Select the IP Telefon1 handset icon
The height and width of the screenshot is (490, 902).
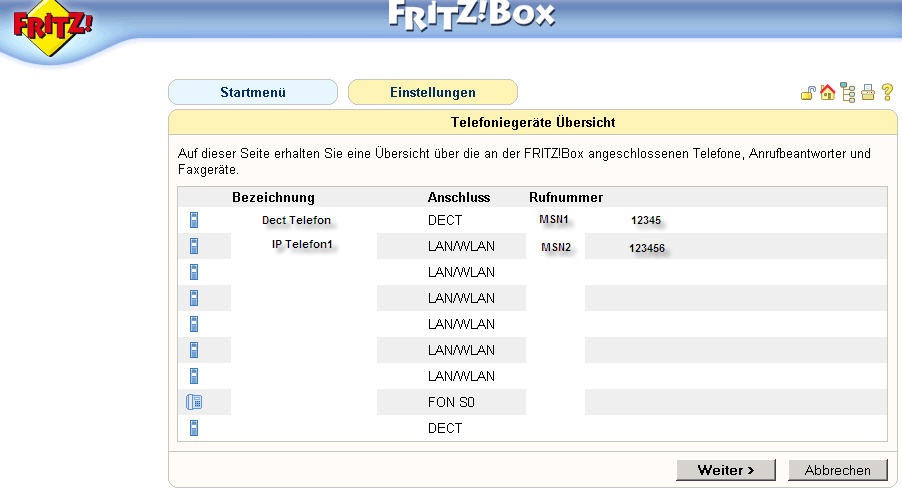[194, 246]
